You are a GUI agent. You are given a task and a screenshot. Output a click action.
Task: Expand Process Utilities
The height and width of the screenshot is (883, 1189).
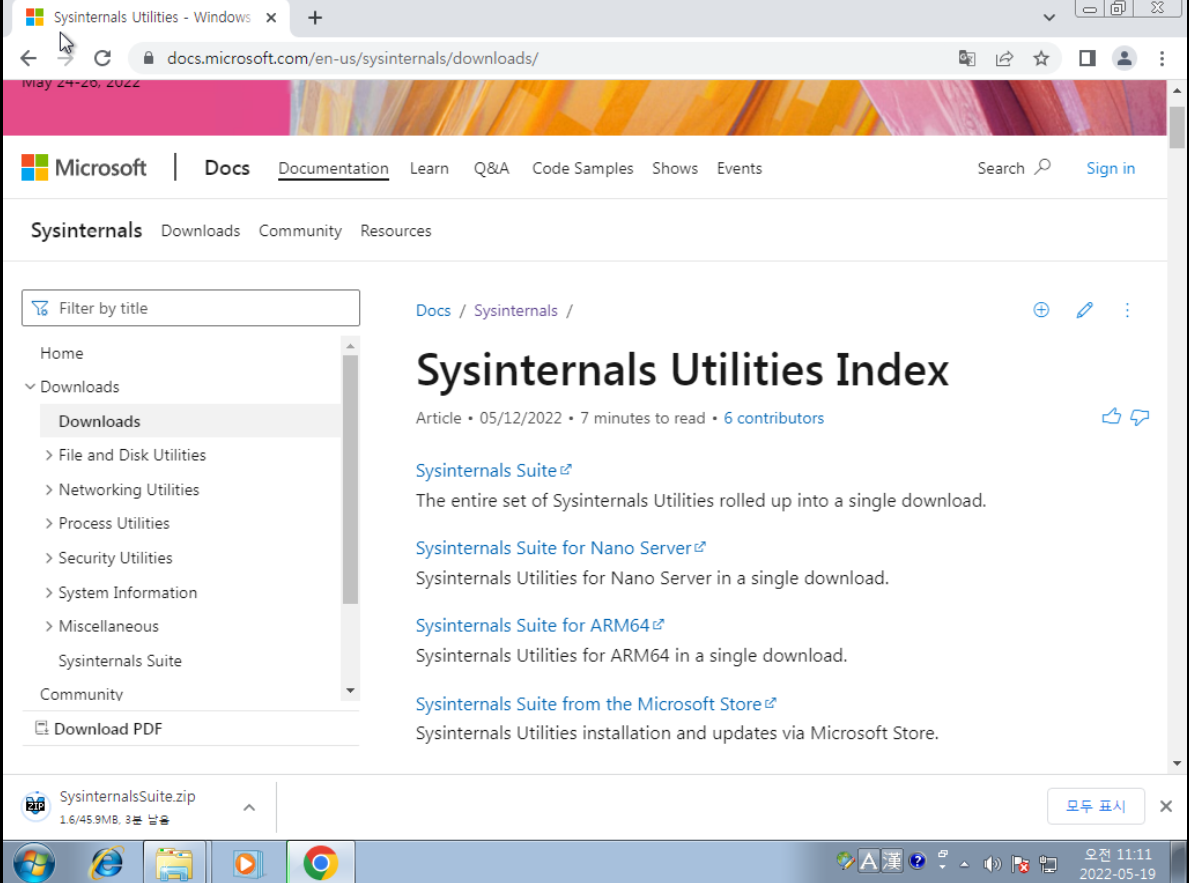(49, 523)
